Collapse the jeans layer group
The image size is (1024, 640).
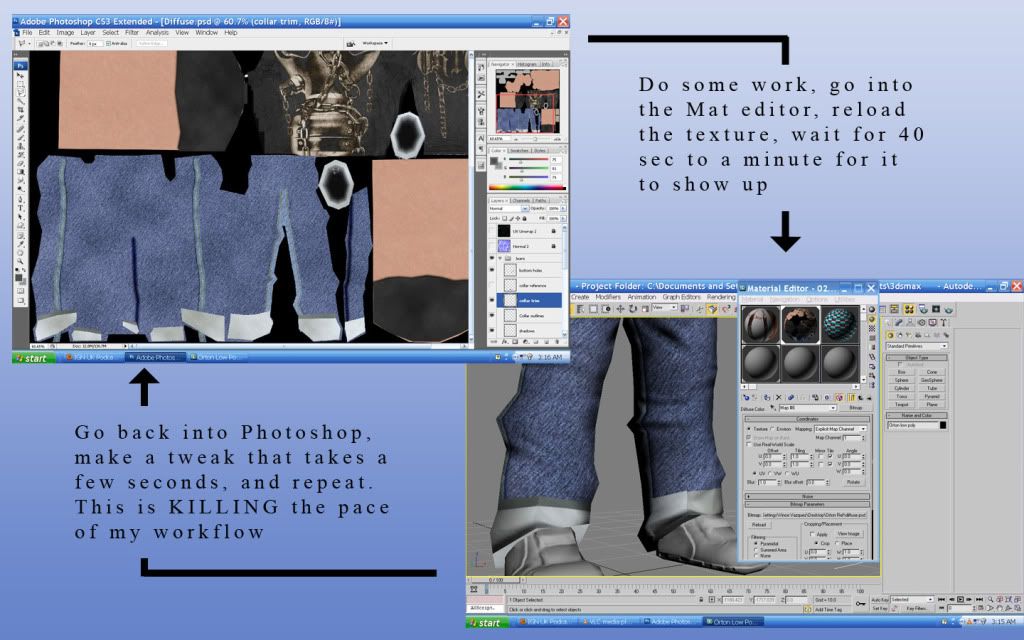tap(500, 258)
